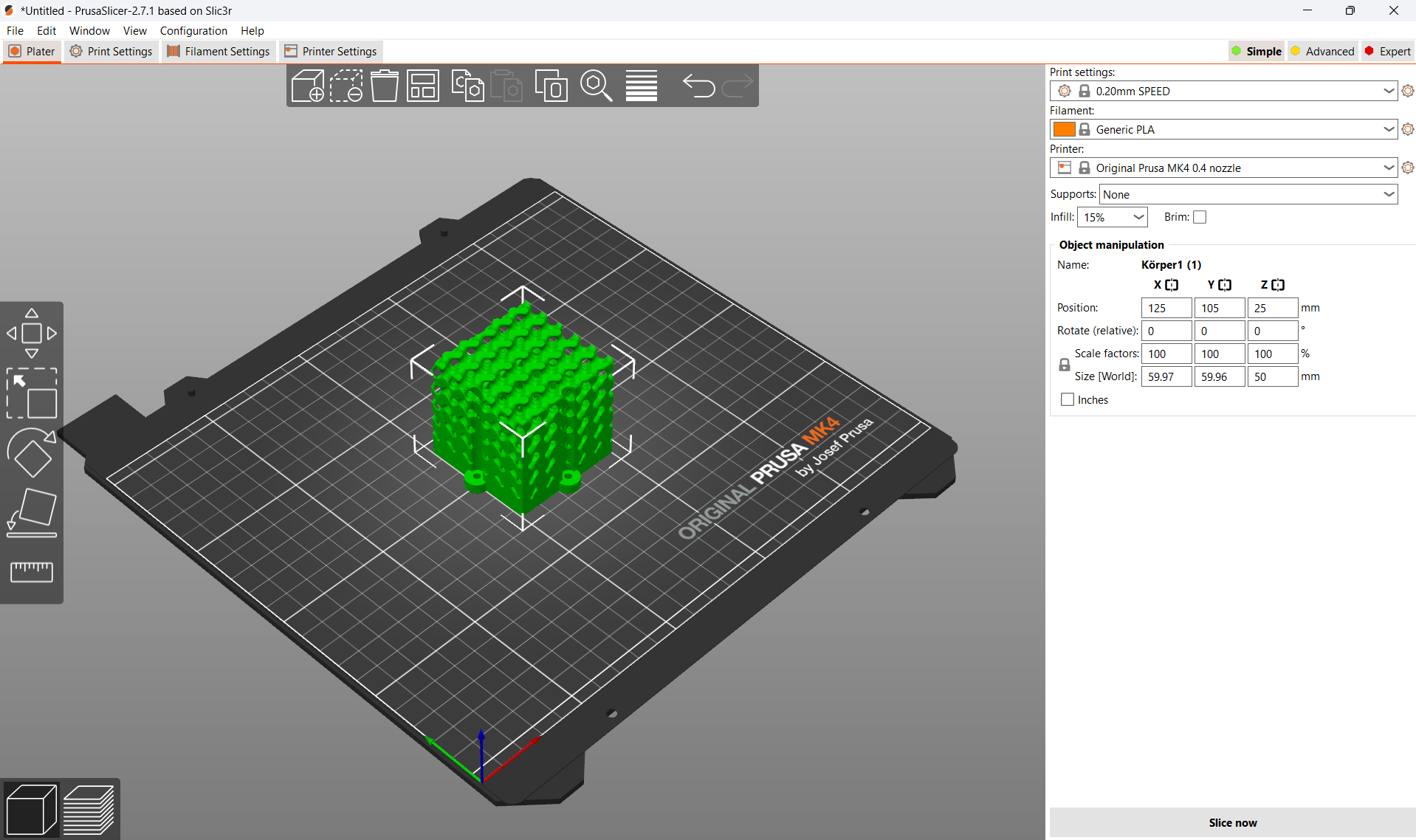Open the Print settings preset dropdown
Image resolution: width=1416 pixels, height=840 pixels.
1223,91
